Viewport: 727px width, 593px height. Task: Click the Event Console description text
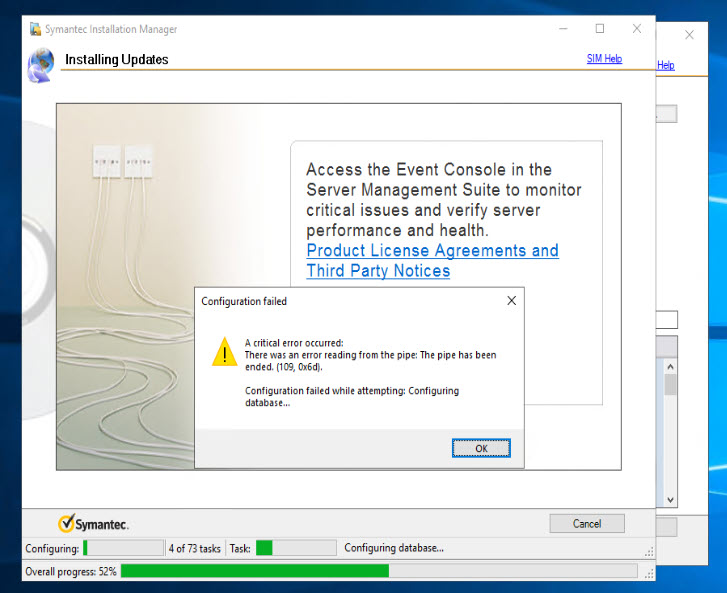click(x=444, y=200)
